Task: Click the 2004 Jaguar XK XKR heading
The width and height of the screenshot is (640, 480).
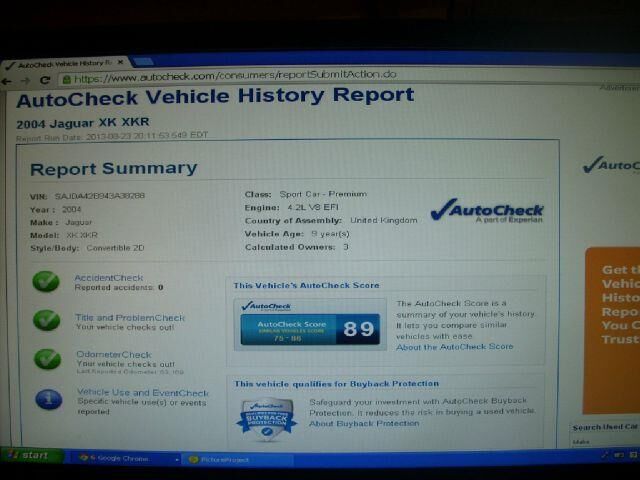Action: pyautogui.click(x=83, y=123)
